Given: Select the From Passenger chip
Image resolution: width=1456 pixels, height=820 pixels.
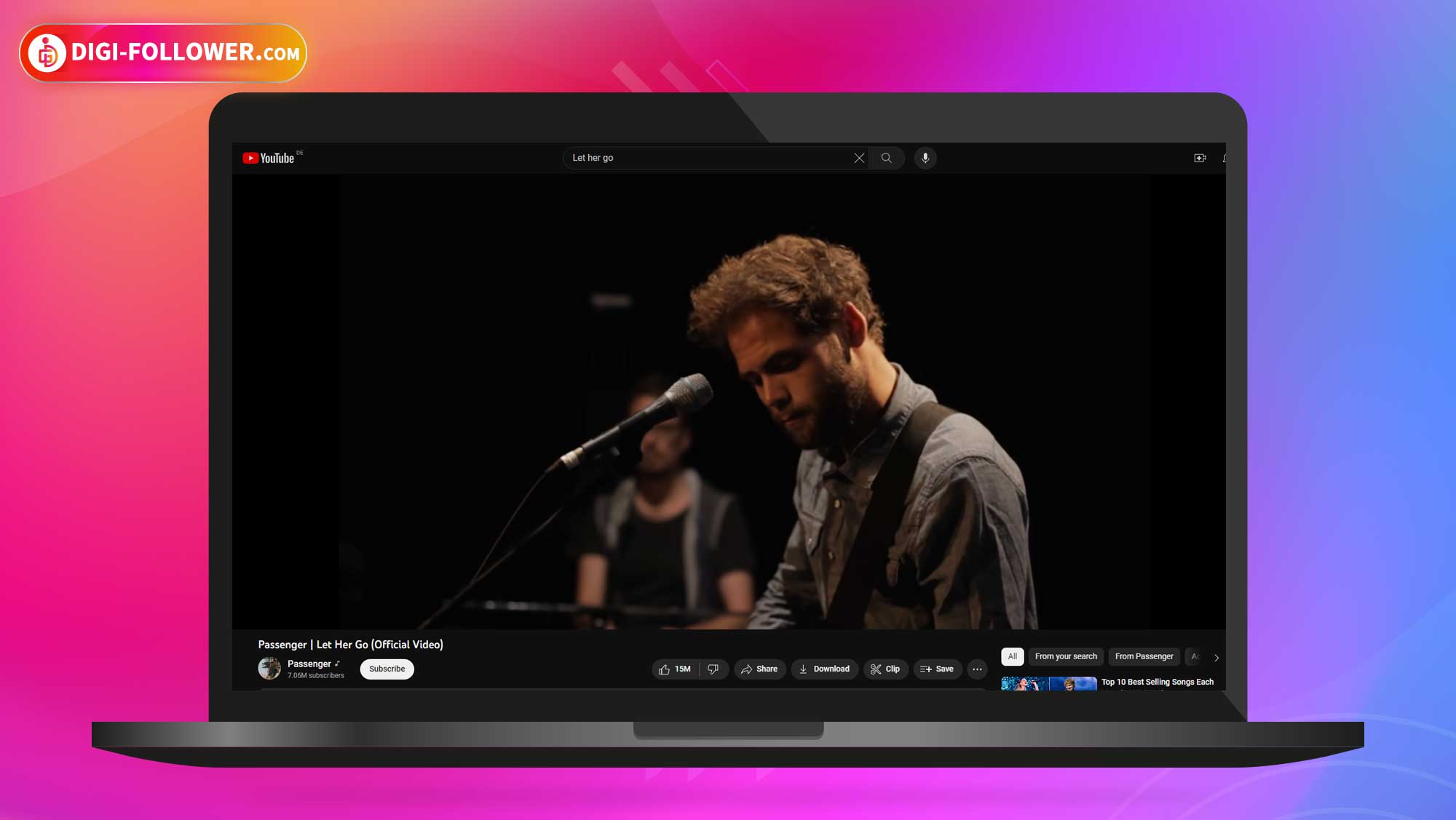Looking at the screenshot, I should [1144, 656].
